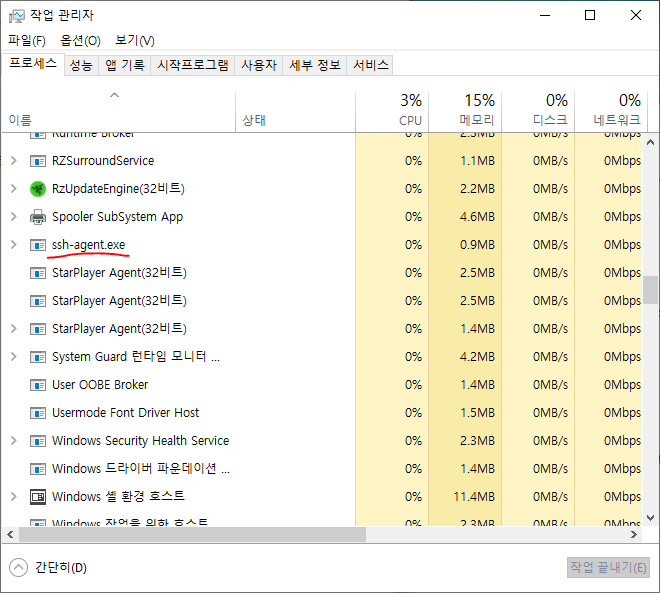
Task: Click the Windows 셸 환경 호스트 icon
Action: pos(38,497)
